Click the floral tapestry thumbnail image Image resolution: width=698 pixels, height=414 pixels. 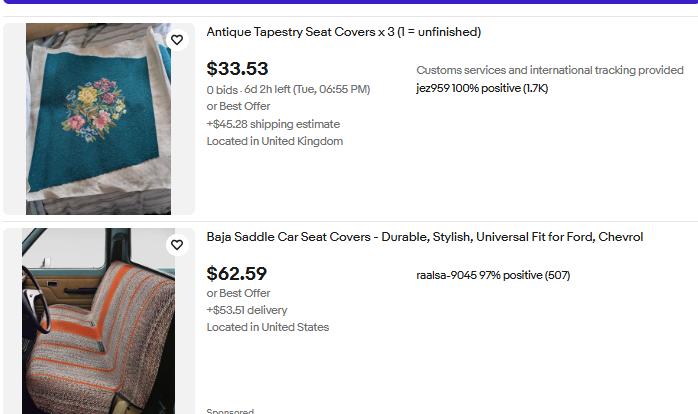coord(98,118)
